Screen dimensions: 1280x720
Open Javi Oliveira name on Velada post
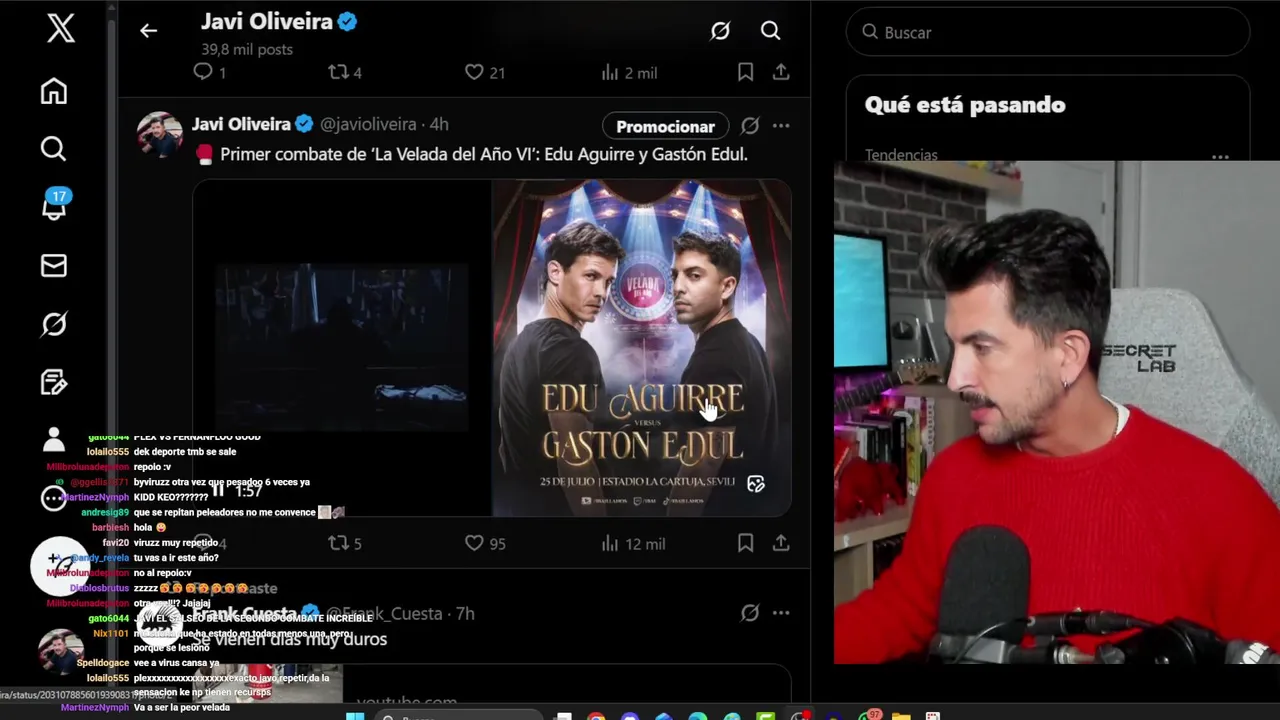tap(241, 125)
